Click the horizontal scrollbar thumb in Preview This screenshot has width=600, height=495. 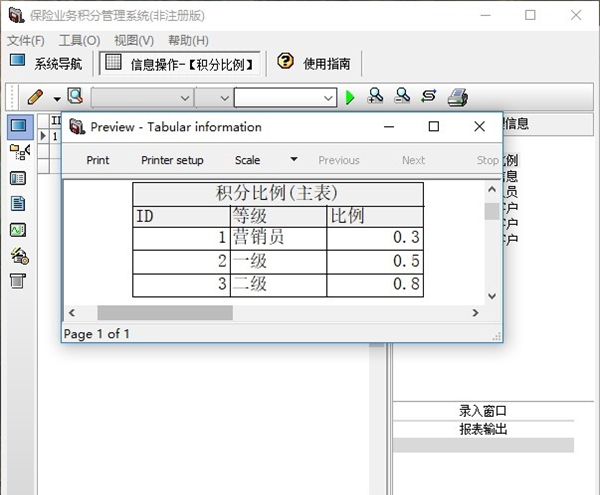pos(165,313)
